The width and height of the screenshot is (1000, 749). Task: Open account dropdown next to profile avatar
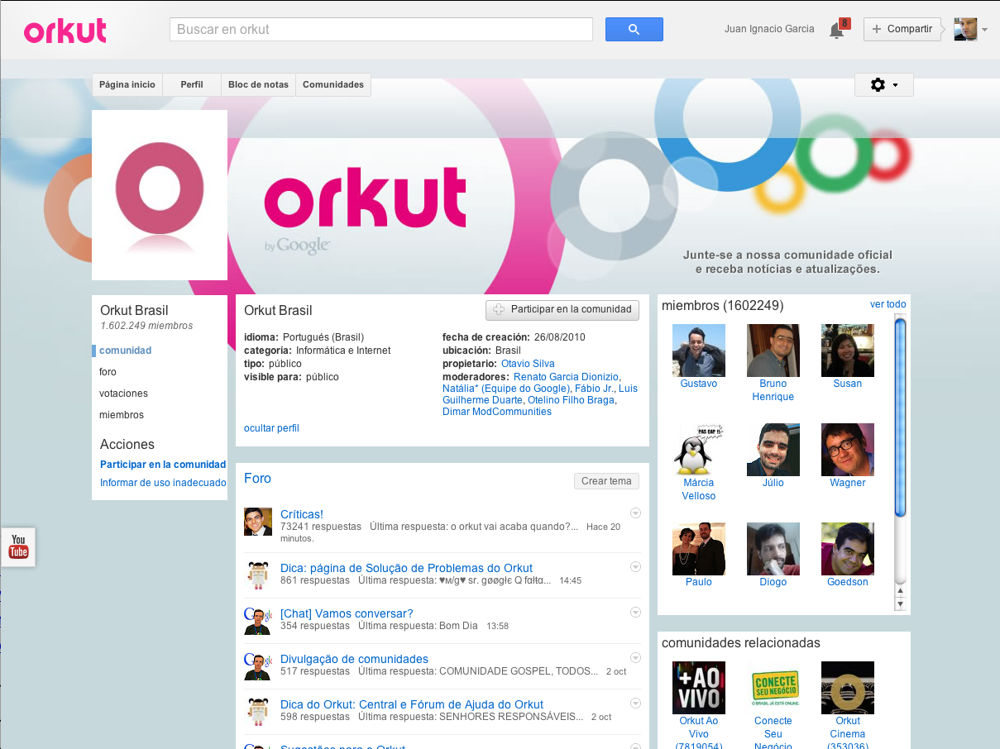tap(984, 30)
